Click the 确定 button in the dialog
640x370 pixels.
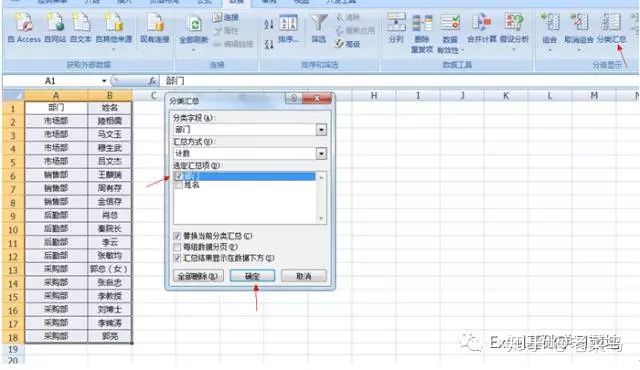coord(252,276)
